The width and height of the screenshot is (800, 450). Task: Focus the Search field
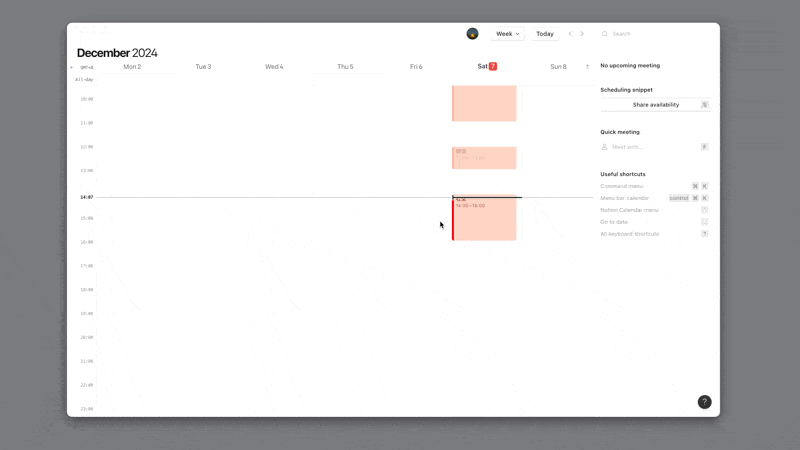[656, 34]
